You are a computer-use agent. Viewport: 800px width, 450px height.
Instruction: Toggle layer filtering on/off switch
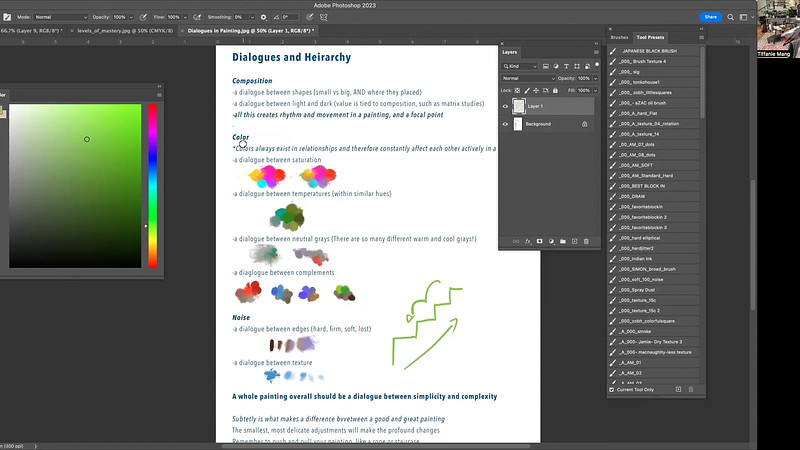pyautogui.click(x=597, y=65)
